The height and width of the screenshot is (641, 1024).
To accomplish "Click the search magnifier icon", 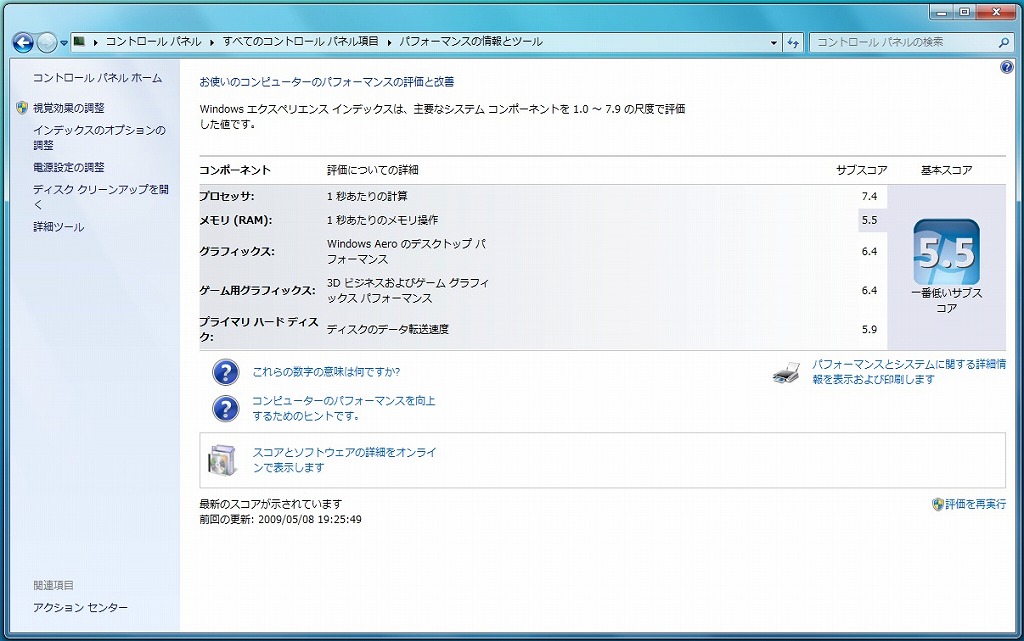I will point(1004,42).
